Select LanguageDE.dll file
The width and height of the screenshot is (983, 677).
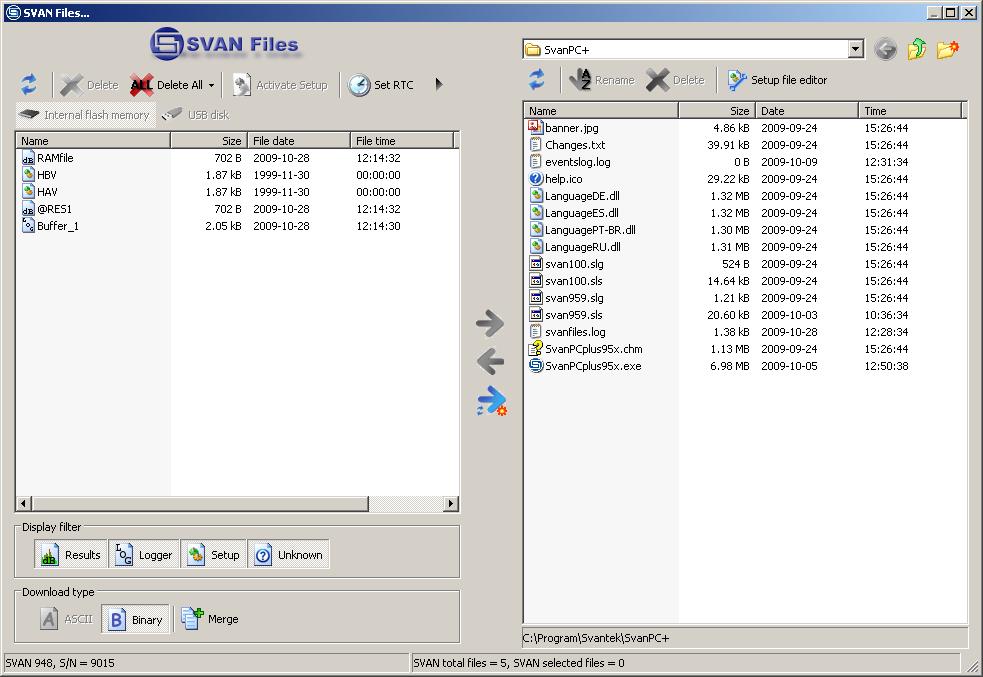(x=574, y=196)
